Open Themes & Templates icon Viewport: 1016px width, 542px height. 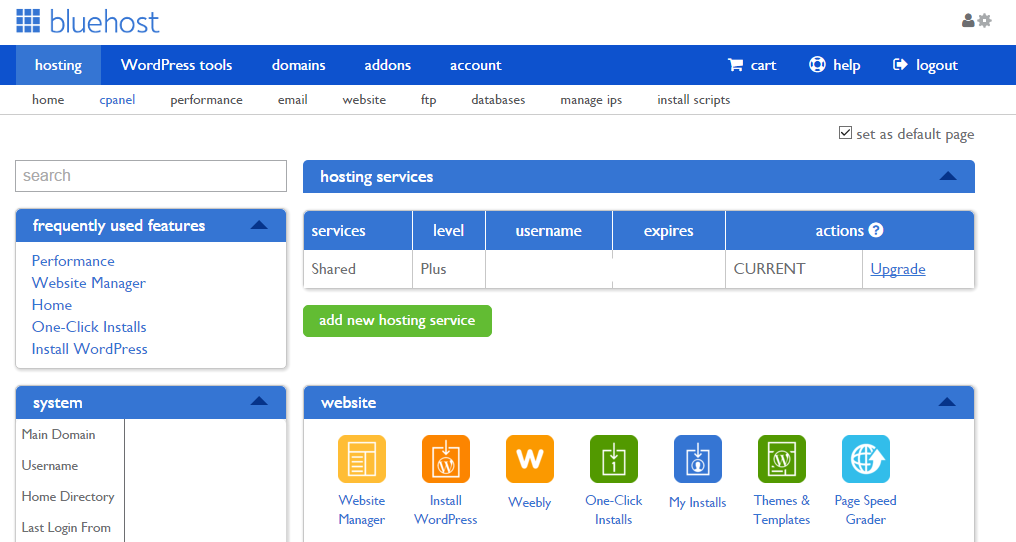[x=781, y=459]
